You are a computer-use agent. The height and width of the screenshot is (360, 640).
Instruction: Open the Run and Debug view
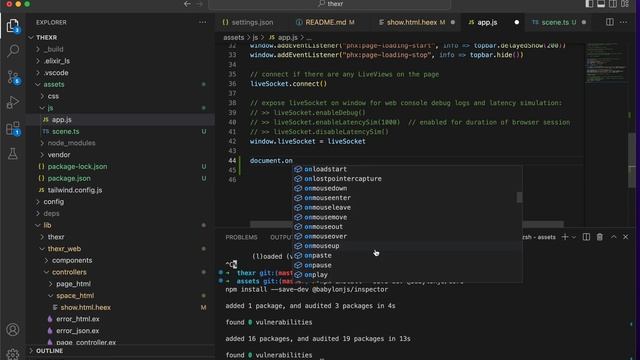tap(13, 102)
